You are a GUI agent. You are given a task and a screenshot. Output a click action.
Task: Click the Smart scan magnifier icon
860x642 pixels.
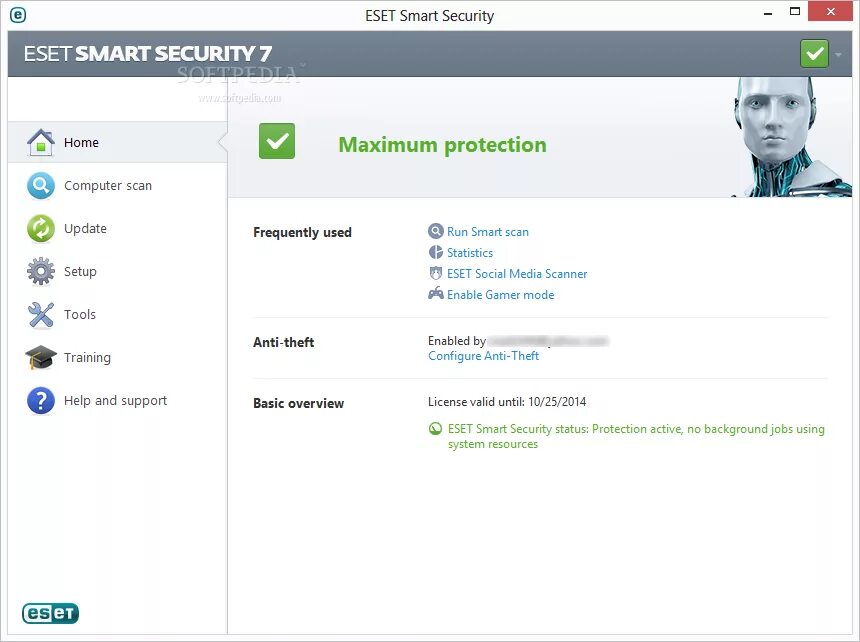click(435, 231)
